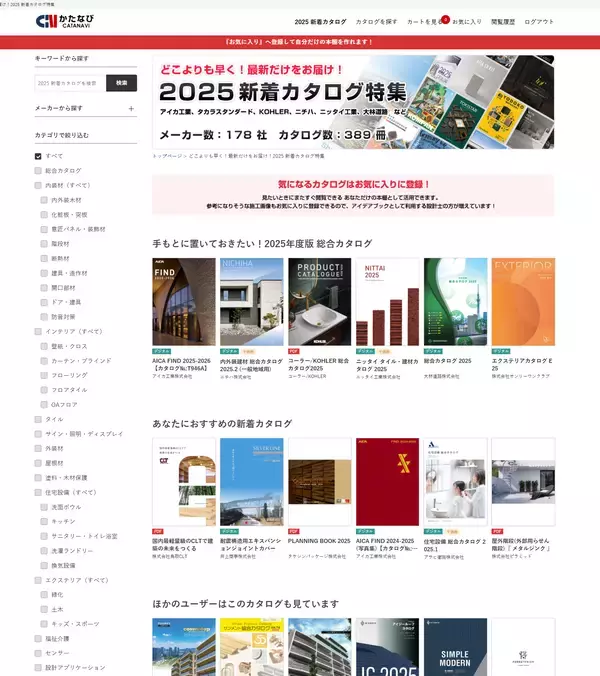Image resolution: width=600 pixels, height=676 pixels.
Task: Check the フローリング checkbox
Action: pyautogui.click(x=44, y=376)
